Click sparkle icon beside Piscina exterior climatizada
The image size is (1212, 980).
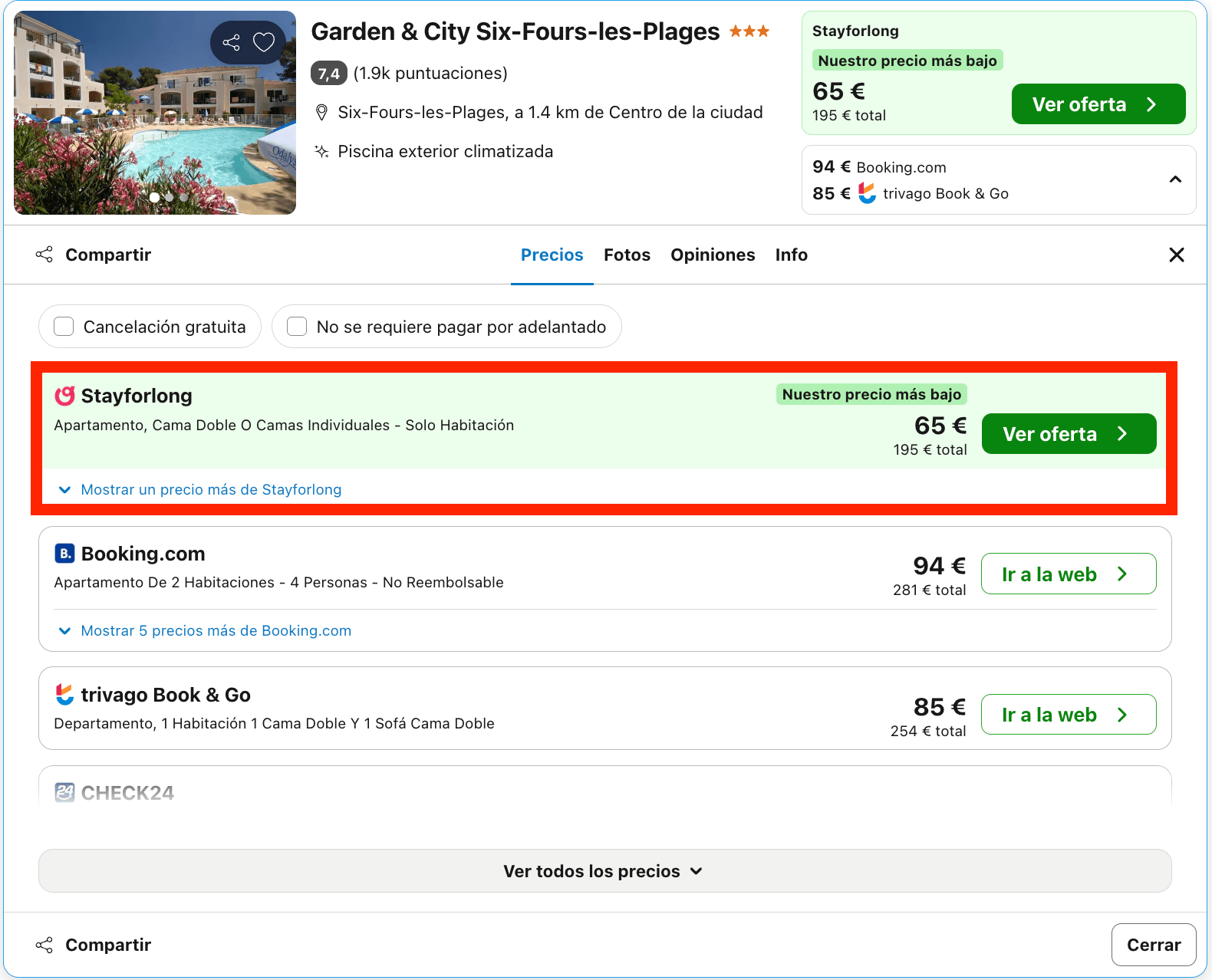(x=322, y=151)
